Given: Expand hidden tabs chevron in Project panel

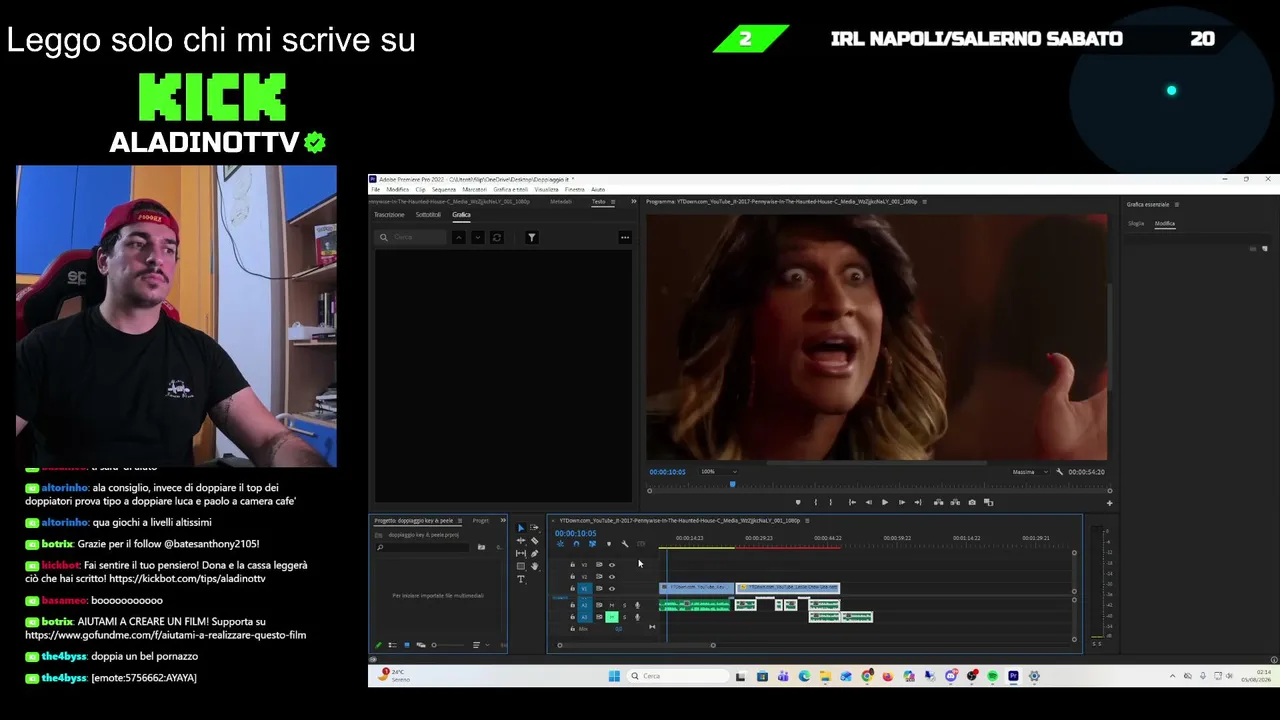Looking at the screenshot, I should (x=503, y=520).
